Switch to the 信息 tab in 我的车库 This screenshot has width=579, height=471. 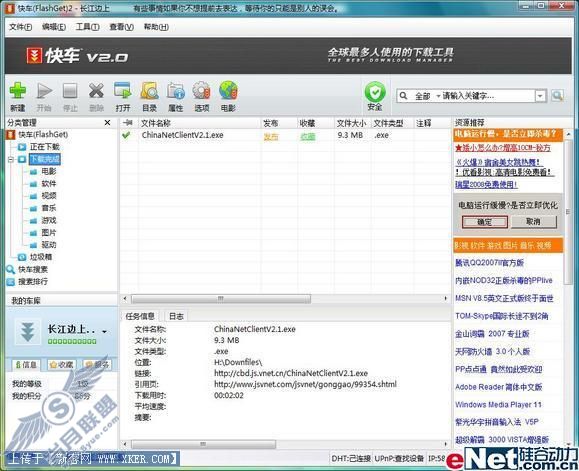tap(26, 365)
